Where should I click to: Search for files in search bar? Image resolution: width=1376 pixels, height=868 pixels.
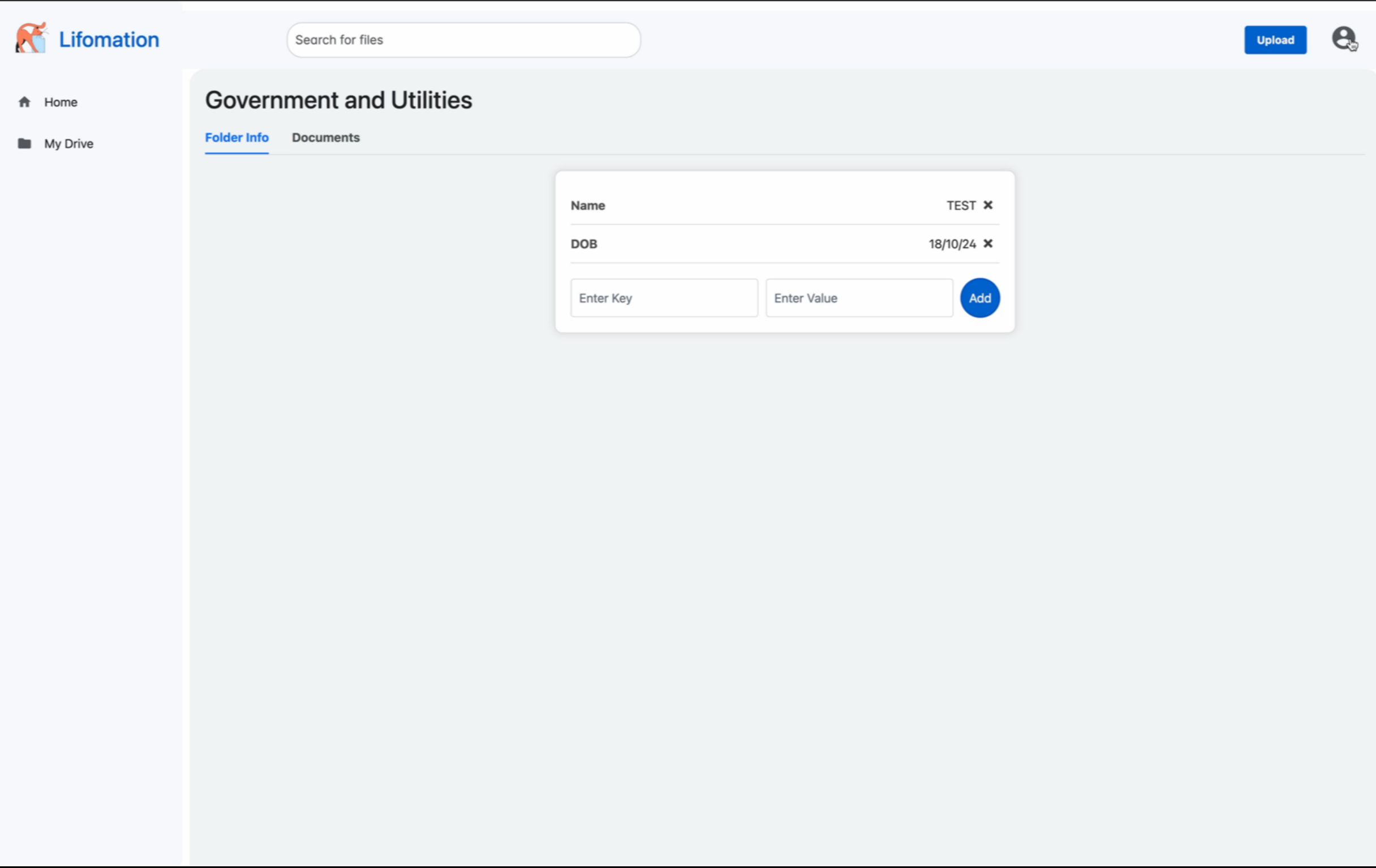coord(463,40)
